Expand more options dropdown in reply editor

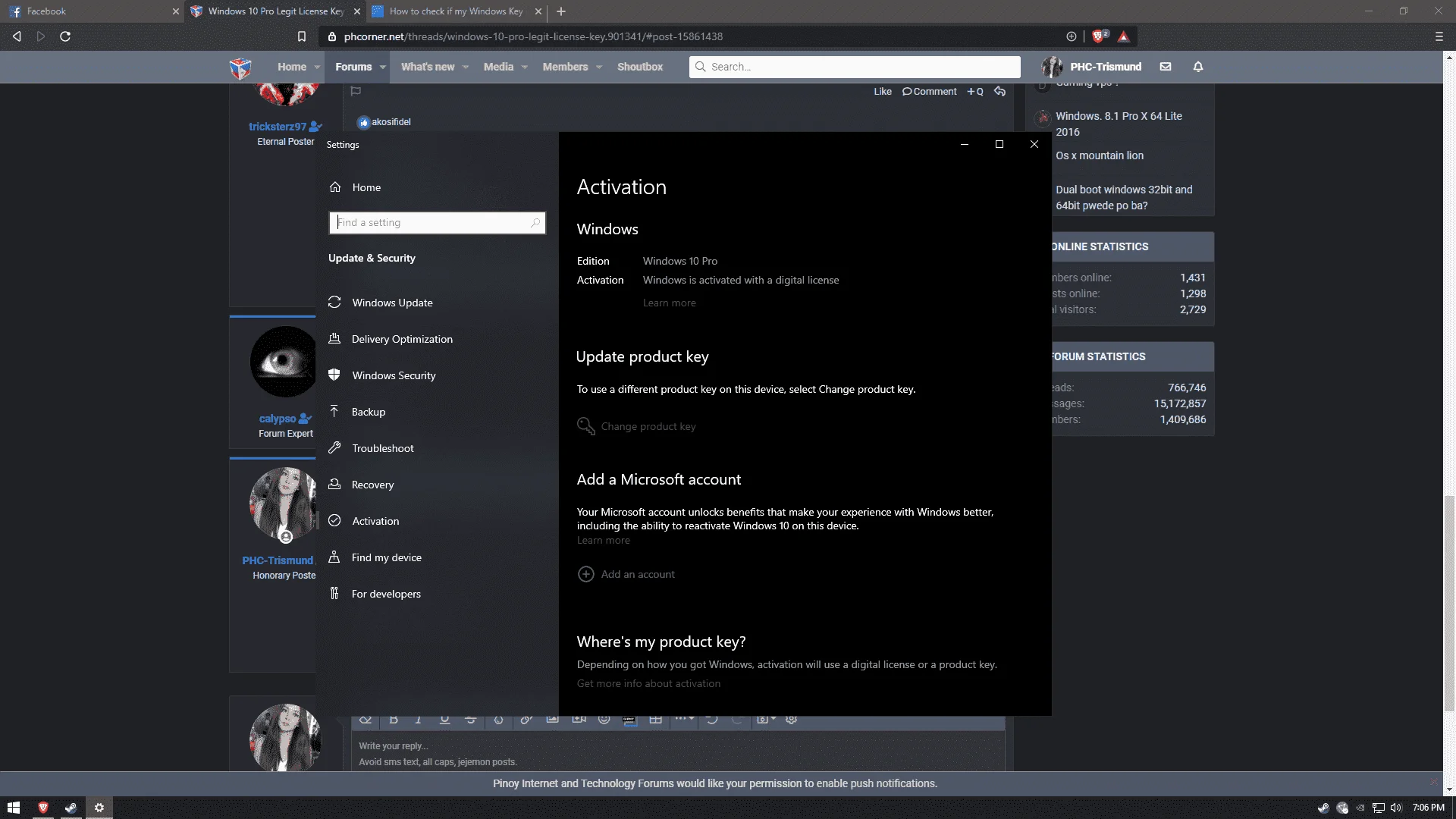[684, 720]
